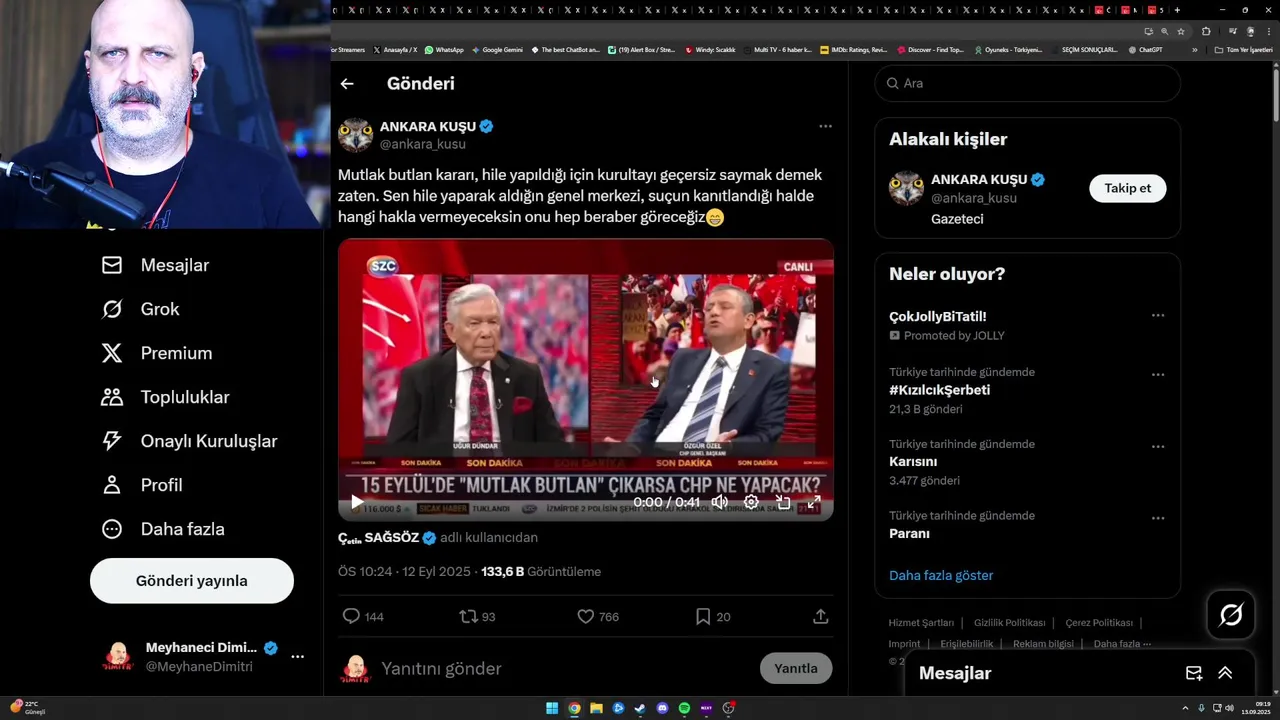The width and height of the screenshot is (1280, 720).
Task: Open Mesajlar from the left sidebar
Action: point(156,265)
